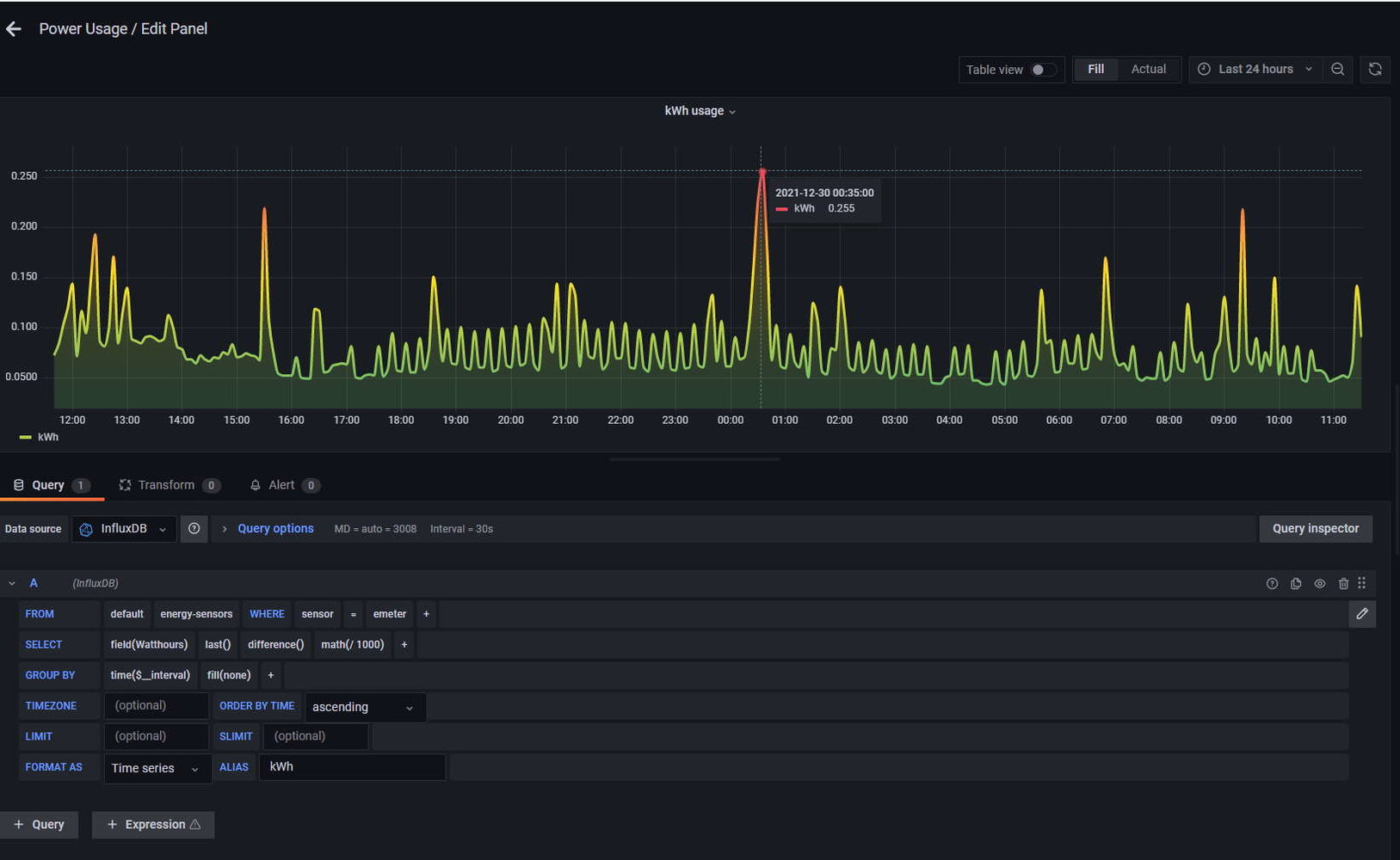Toggle the Table view switch

point(1043,70)
